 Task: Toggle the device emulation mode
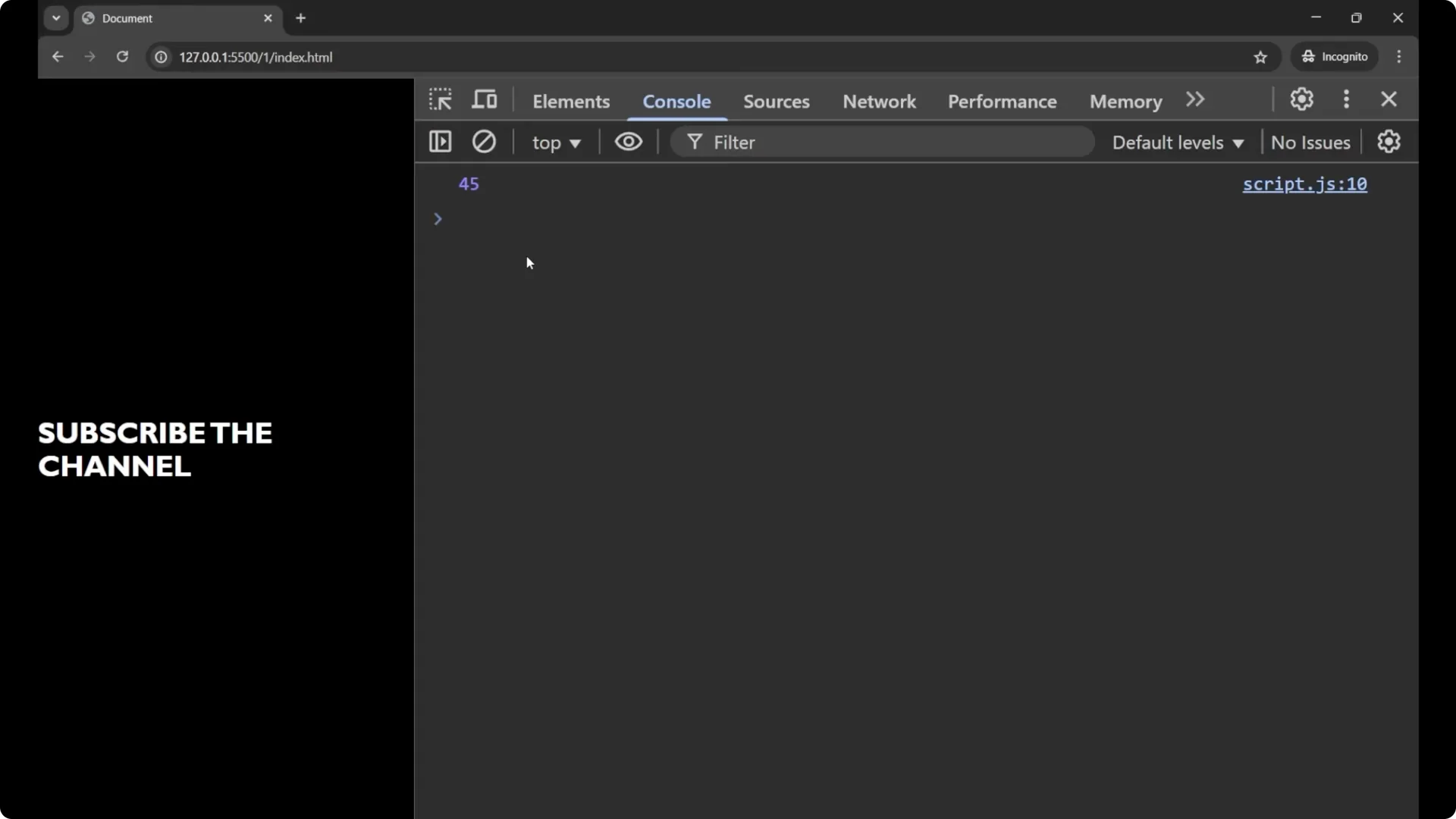pos(484,99)
